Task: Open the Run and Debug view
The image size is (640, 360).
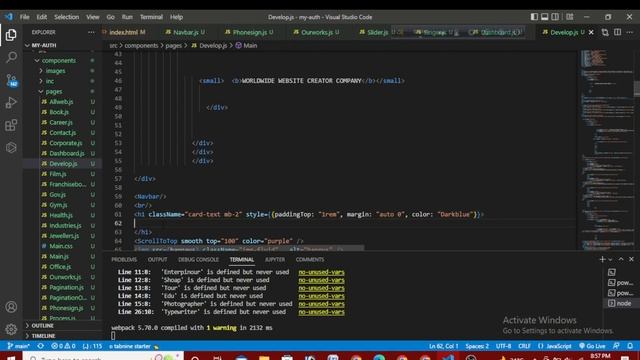Action: pyautogui.click(x=11, y=102)
